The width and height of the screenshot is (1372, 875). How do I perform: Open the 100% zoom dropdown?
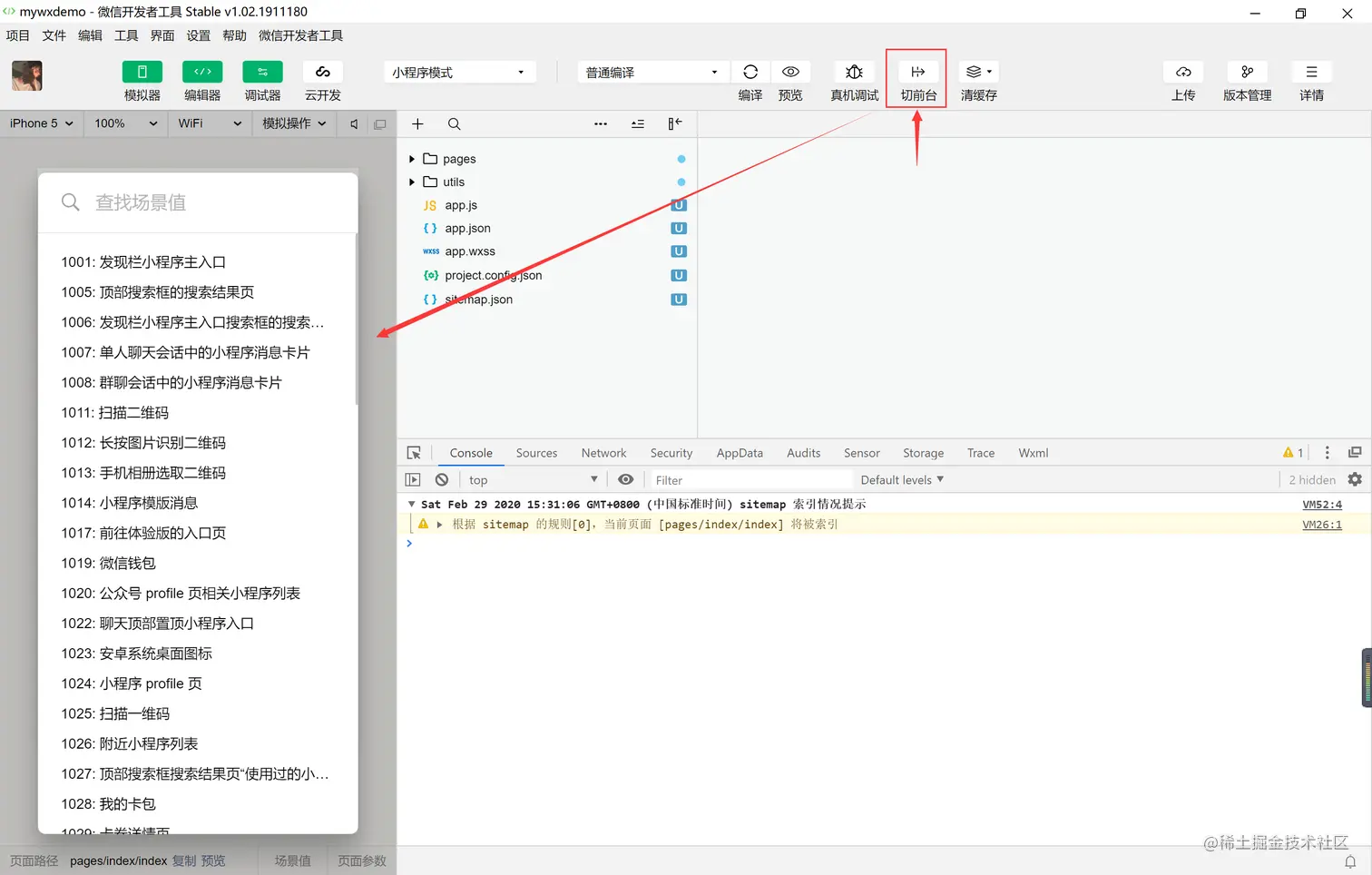(126, 123)
